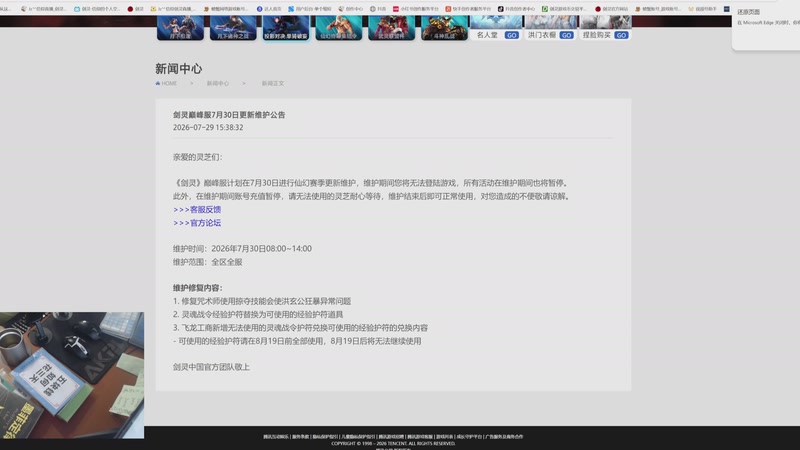Click the 维护范围：全区全服 line
Screen dimensions: 800x450
click(x=208, y=262)
